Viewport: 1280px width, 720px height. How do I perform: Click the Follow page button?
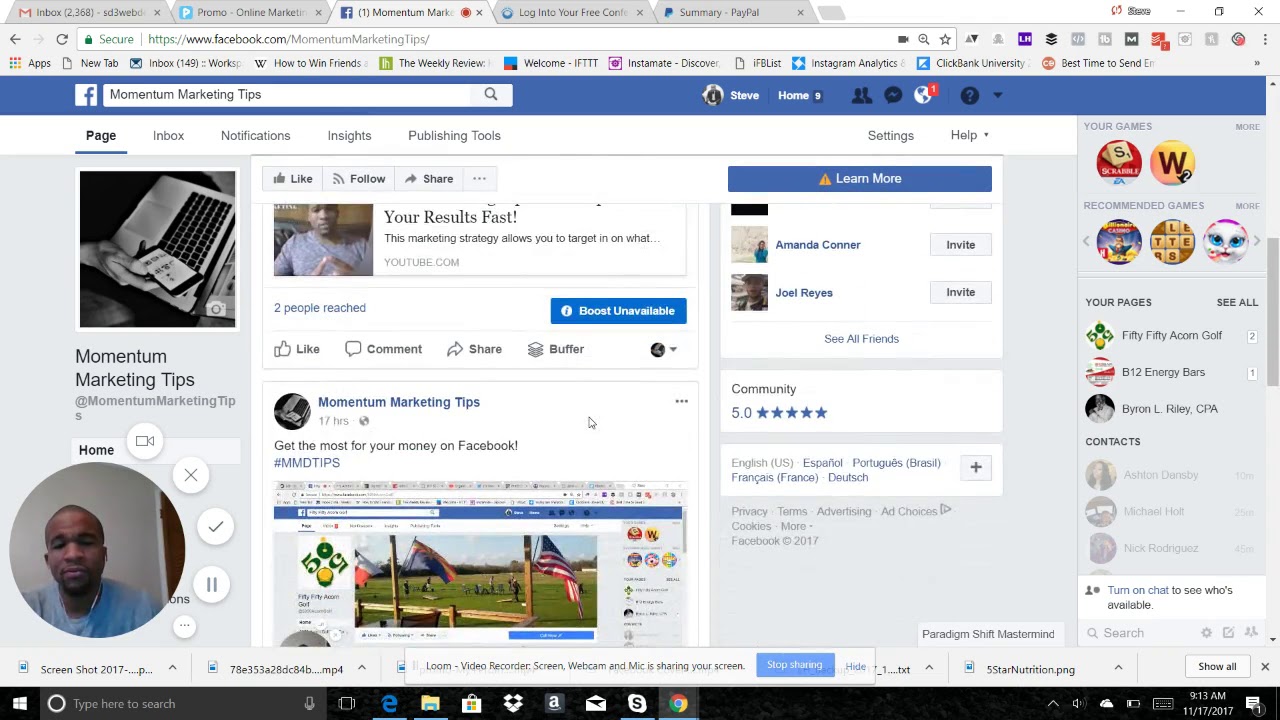(x=358, y=179)
